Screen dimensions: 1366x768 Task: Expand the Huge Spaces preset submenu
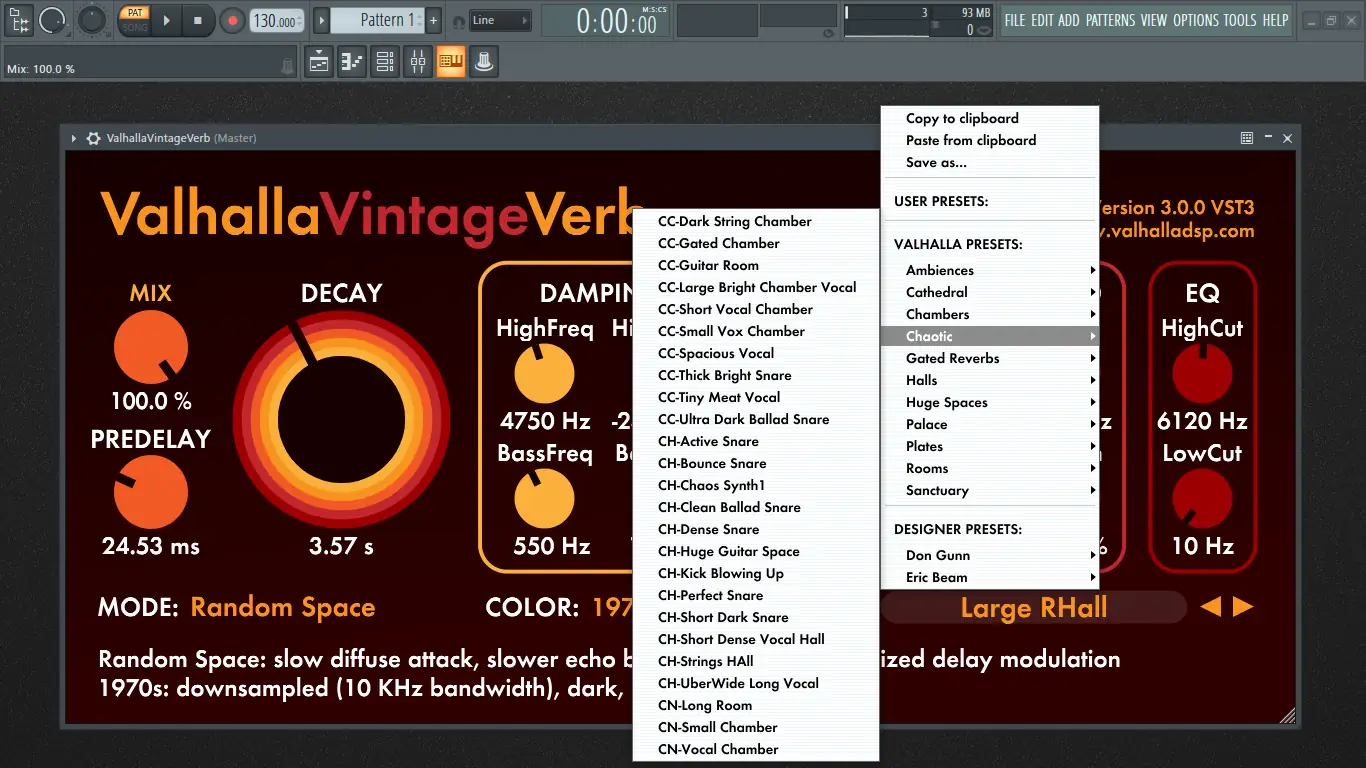click(990, 402)
